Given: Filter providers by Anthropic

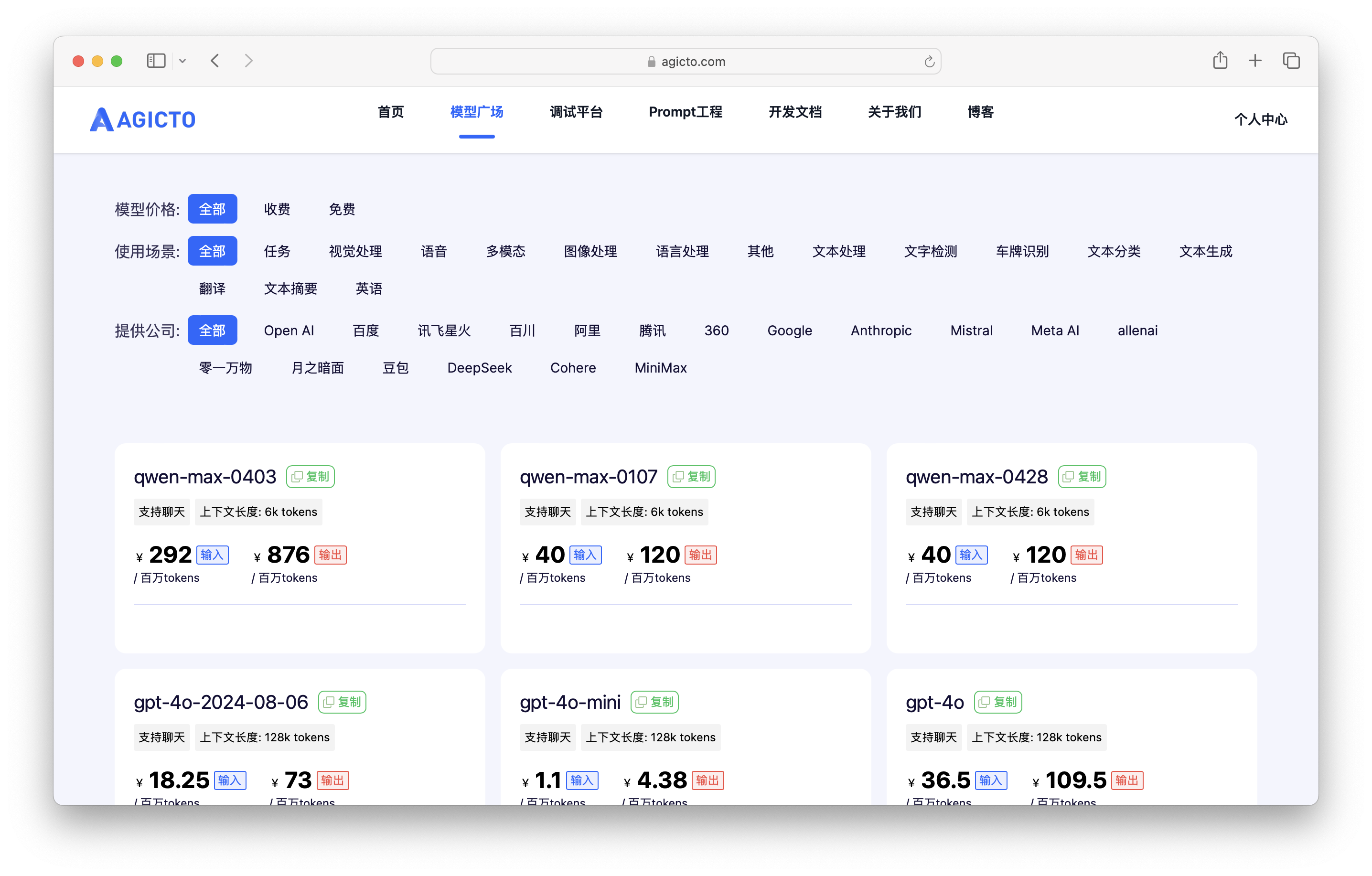Looking at the screenshot, I should (x=881, y=331).
